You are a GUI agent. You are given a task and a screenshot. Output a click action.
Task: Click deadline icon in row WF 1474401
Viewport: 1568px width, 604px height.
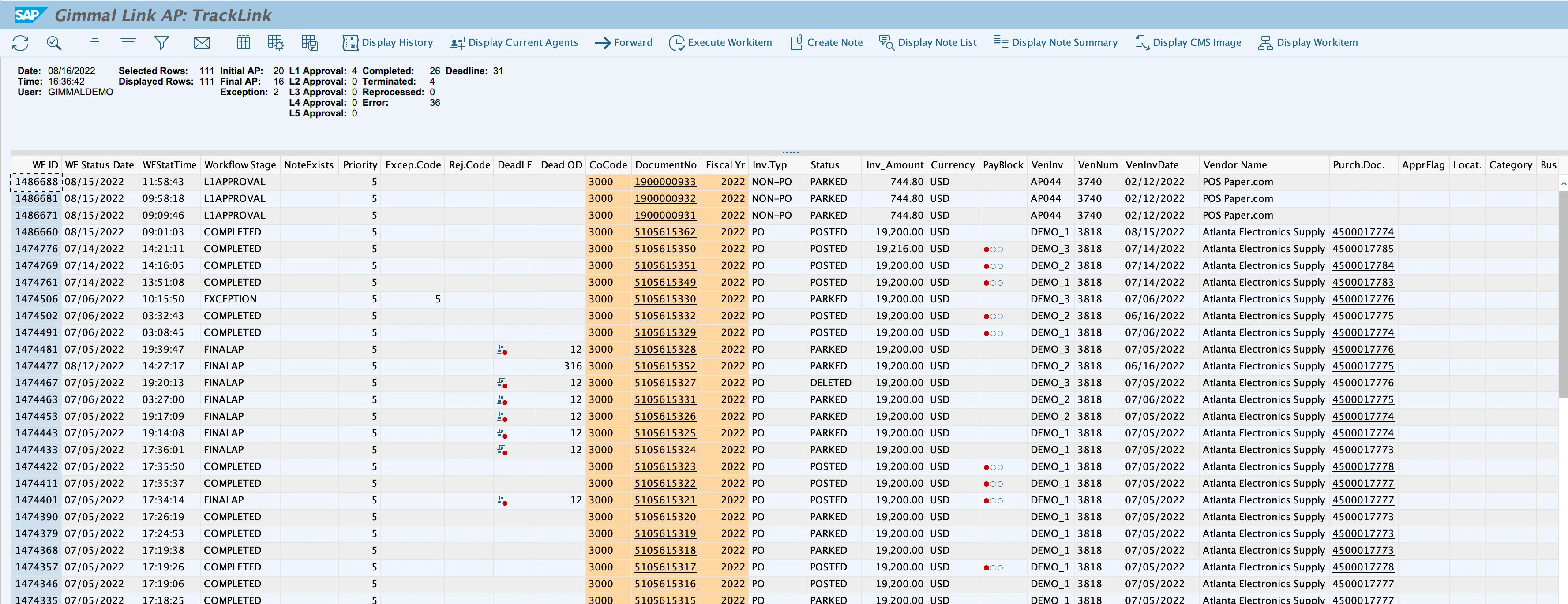502,500
